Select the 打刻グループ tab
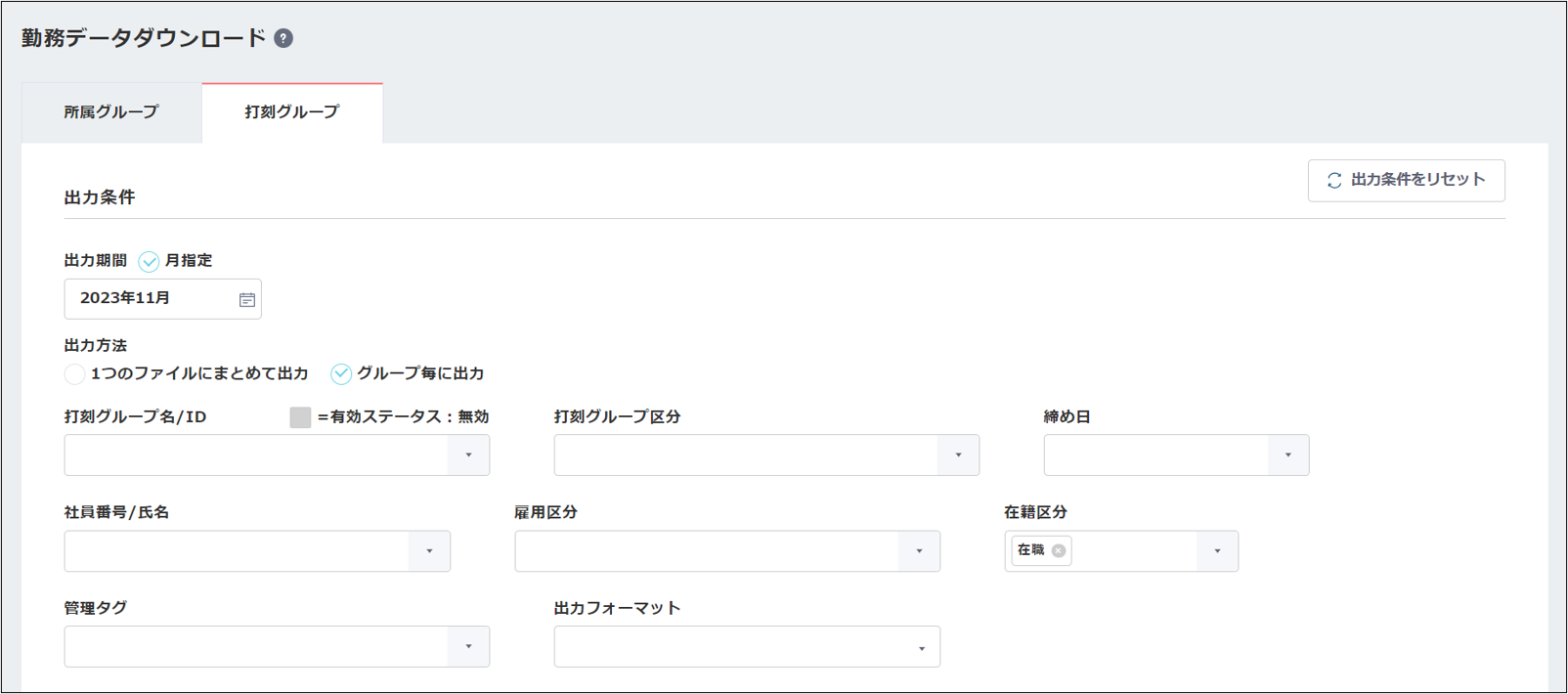 [292, 112]
